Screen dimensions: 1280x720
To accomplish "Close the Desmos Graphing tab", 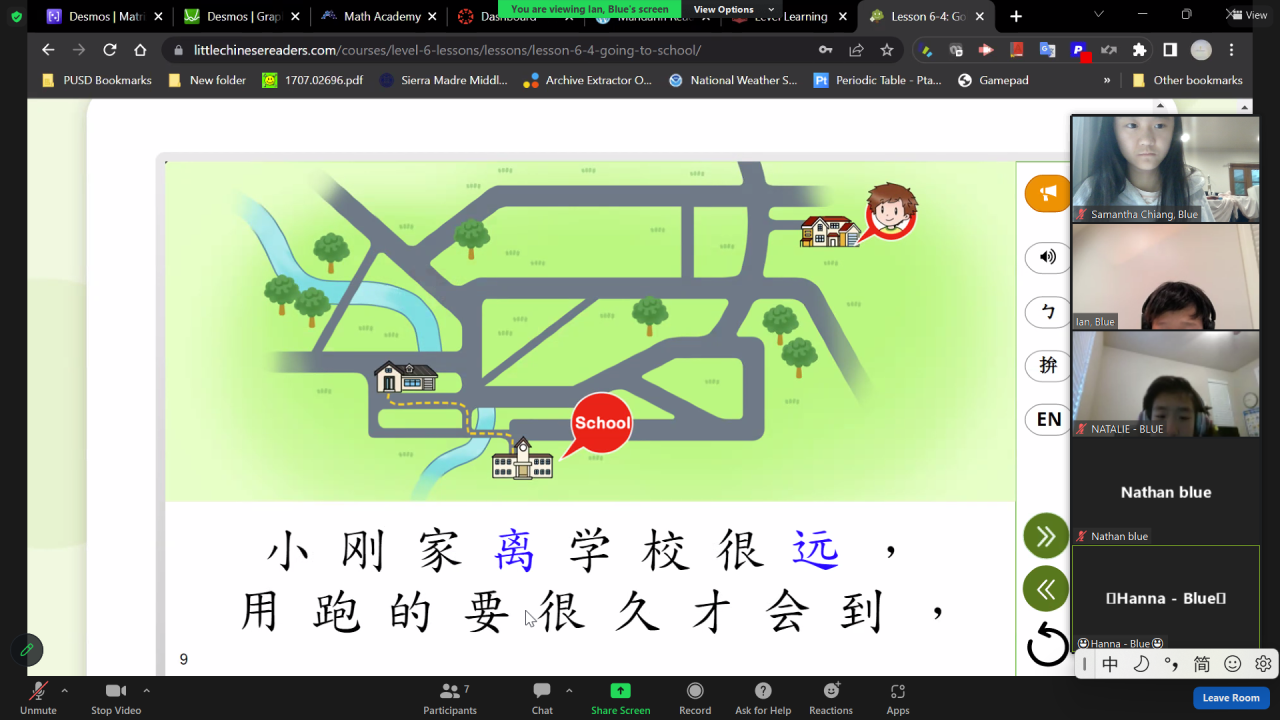I will pos(294,17).
